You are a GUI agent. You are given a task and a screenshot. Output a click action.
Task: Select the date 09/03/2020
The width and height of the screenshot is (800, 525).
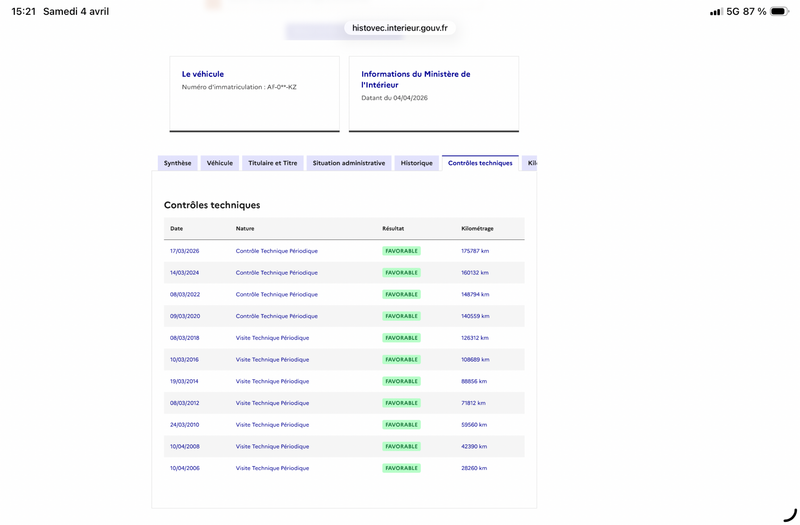click(185, 316)
